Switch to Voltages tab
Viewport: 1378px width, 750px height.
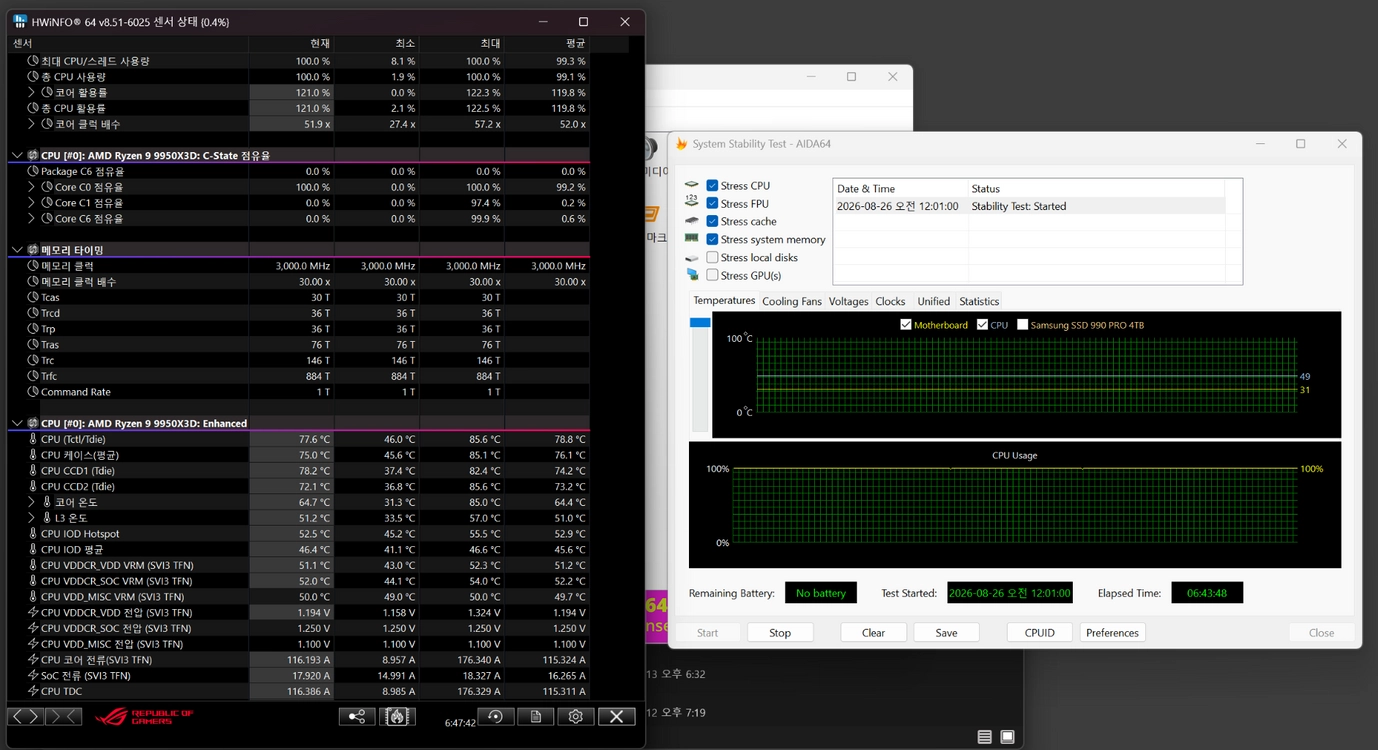pyautogui.click(x=848, y=301)
